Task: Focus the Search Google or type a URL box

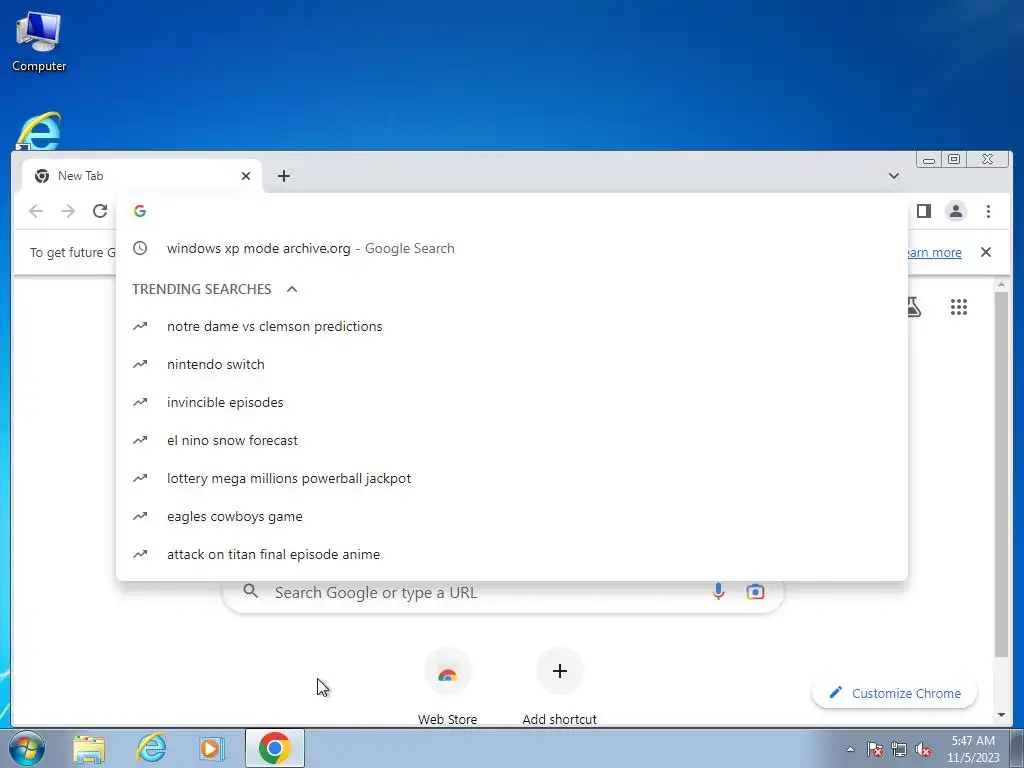Action: (503, 592)
